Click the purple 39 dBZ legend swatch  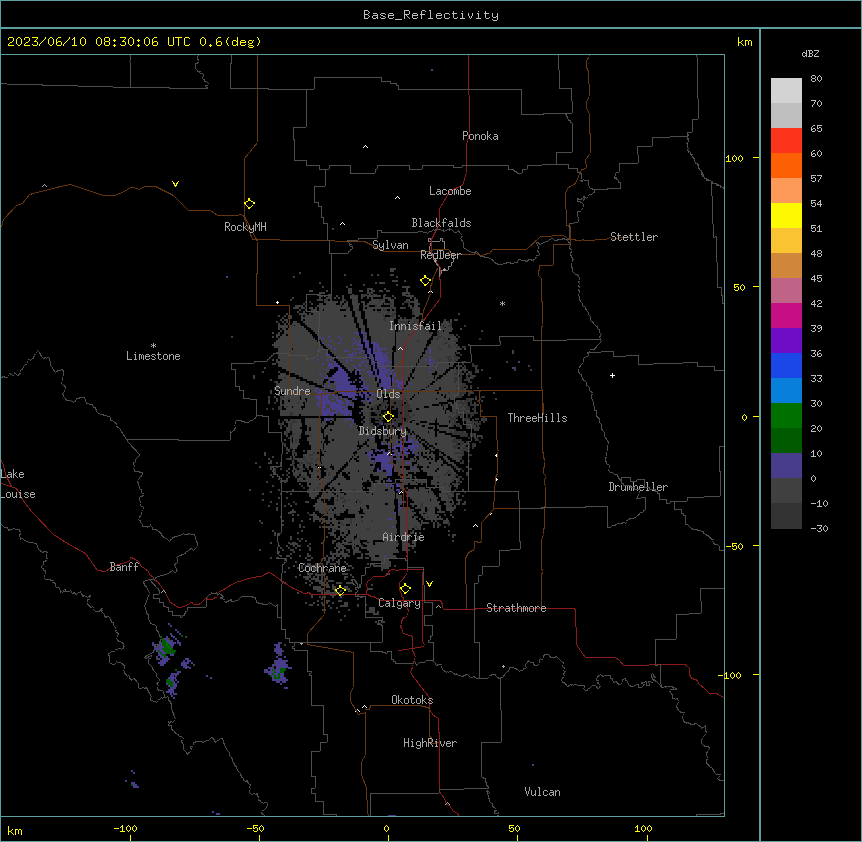pyautogui.click(x=786, y=340)
